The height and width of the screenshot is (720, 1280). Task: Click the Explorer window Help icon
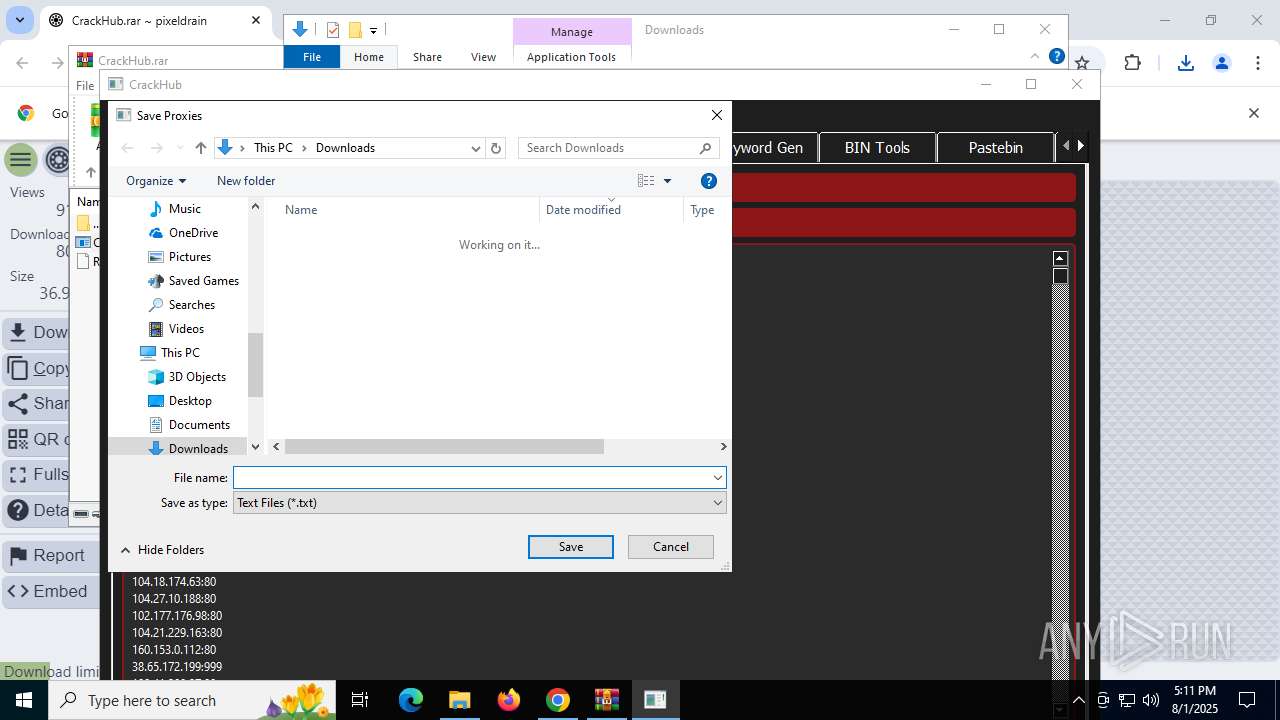coord(1056,57)
